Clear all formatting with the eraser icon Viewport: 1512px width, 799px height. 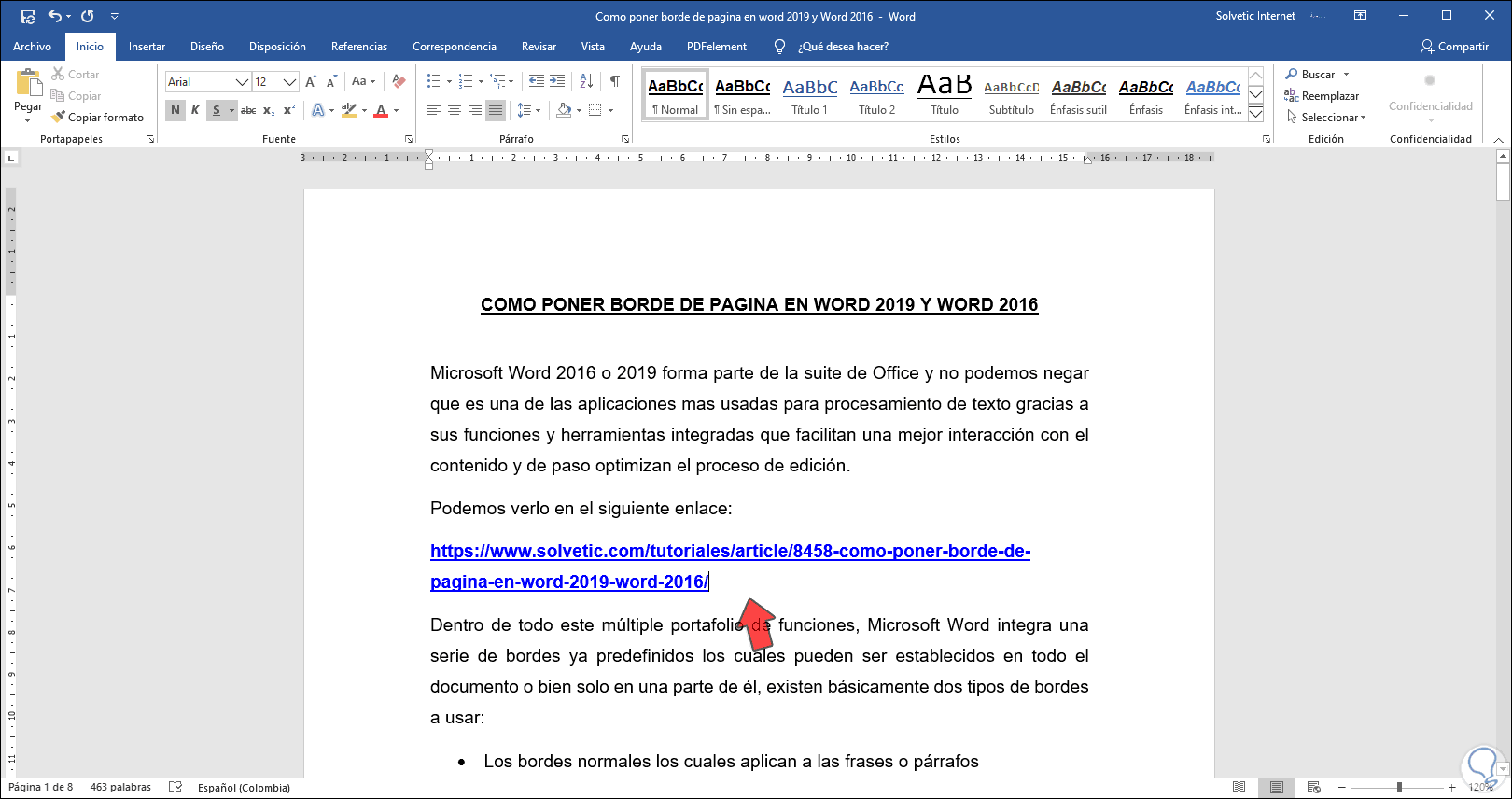pos(399,81)
